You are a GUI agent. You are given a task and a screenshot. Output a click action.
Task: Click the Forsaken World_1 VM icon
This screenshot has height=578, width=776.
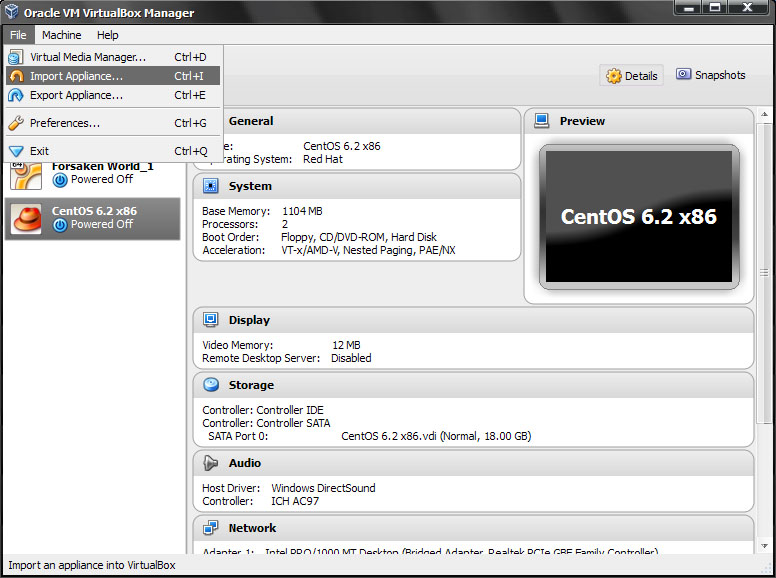click(26, 176)
